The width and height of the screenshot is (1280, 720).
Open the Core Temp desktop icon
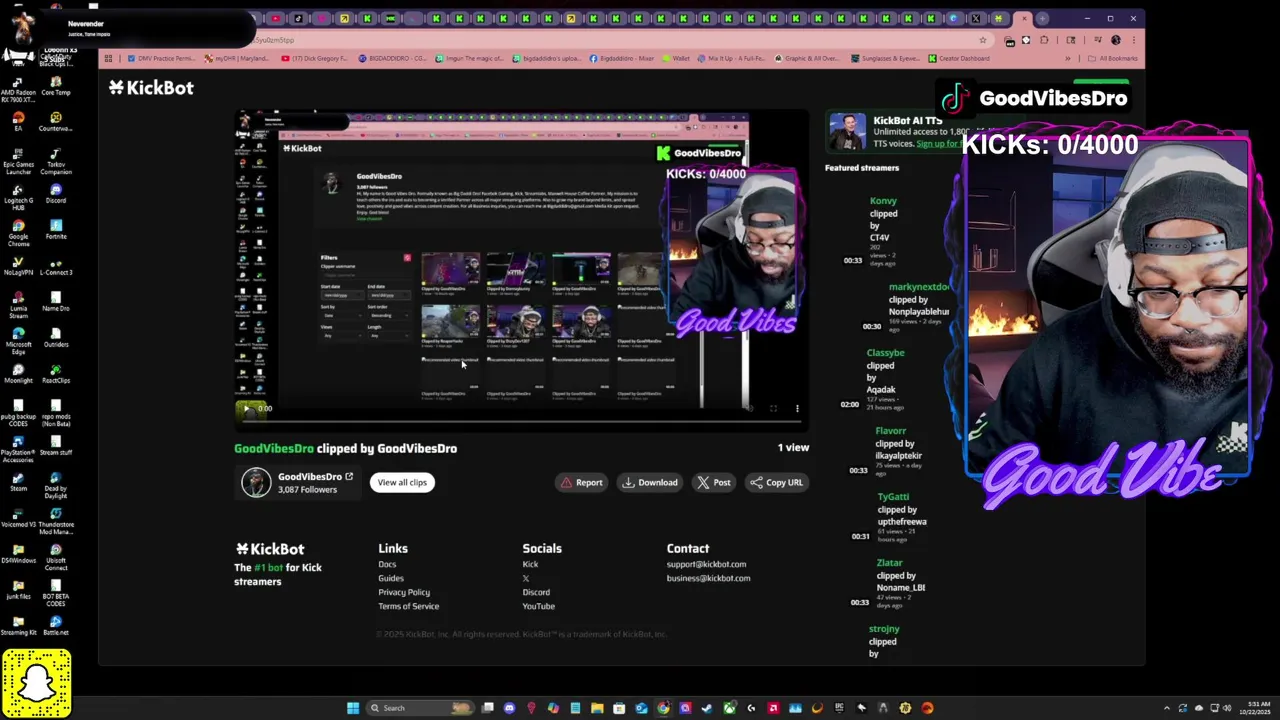pos(56,86)
